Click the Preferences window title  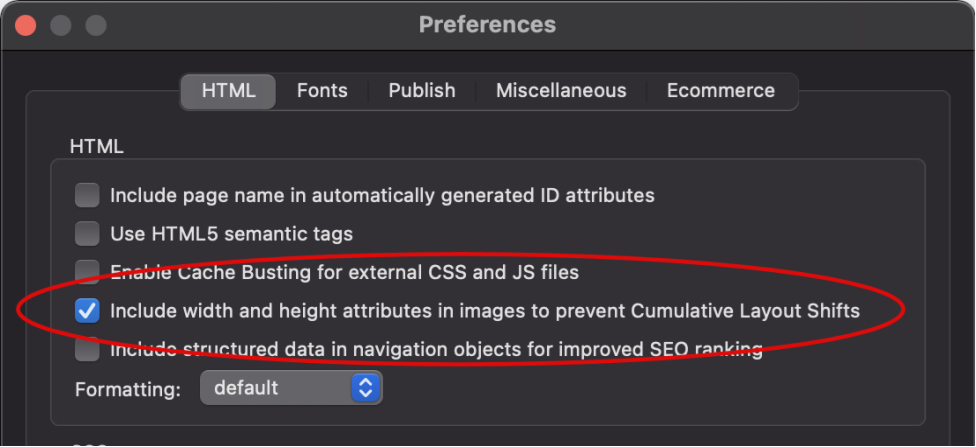[x=487, y=25]
